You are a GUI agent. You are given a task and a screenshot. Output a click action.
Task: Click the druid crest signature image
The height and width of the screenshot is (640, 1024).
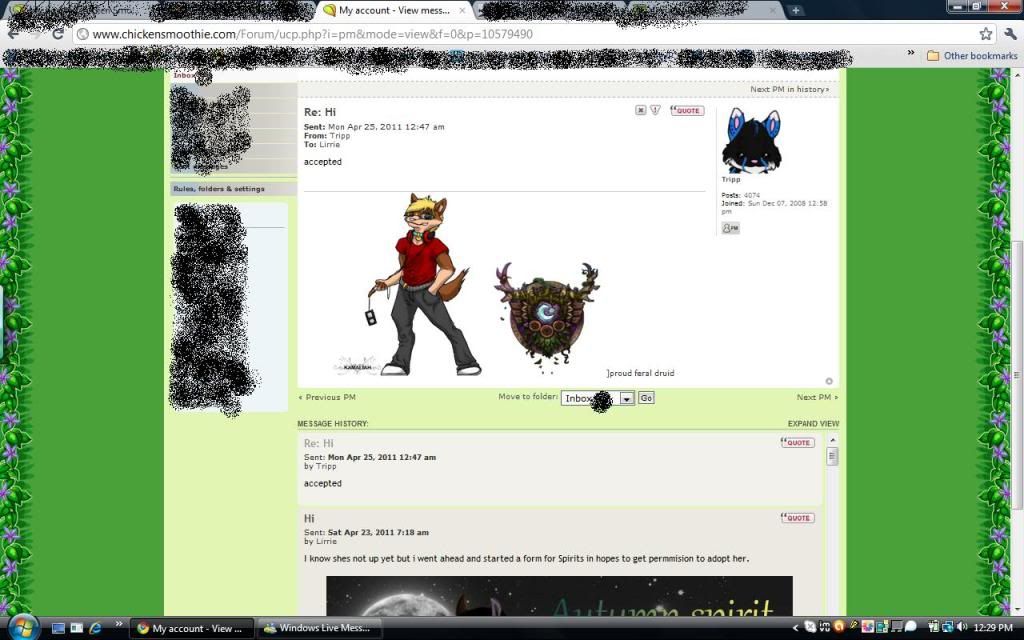click(x=547, y=317)
